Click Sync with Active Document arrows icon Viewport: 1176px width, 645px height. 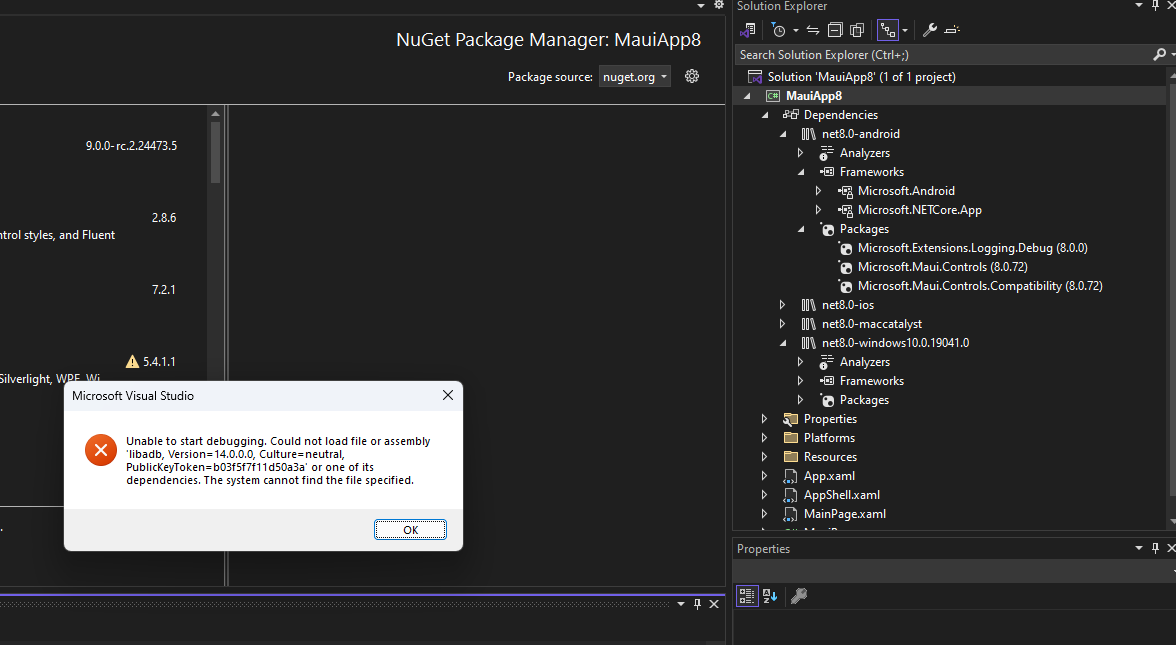[813, 30]
